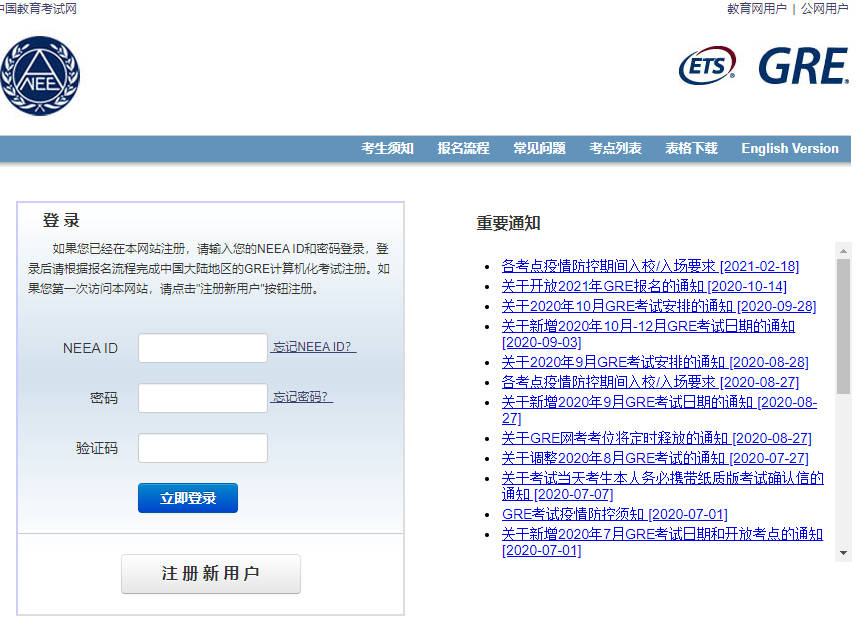Open the 表格下载 menu item
The height and width of the screenshot is (622, 856).
point(691,148)
